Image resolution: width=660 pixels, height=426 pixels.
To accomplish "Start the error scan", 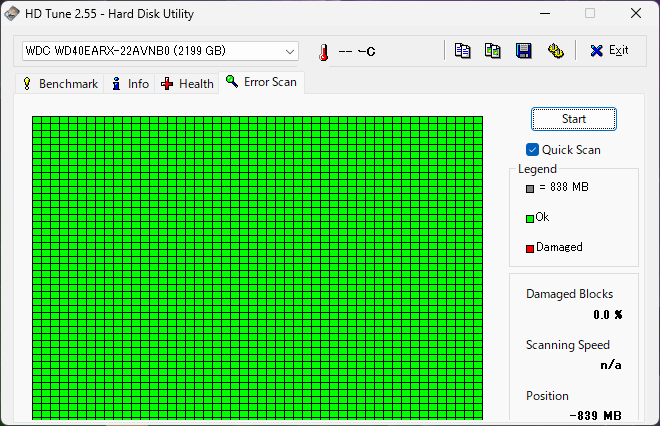I will (574, 119).
